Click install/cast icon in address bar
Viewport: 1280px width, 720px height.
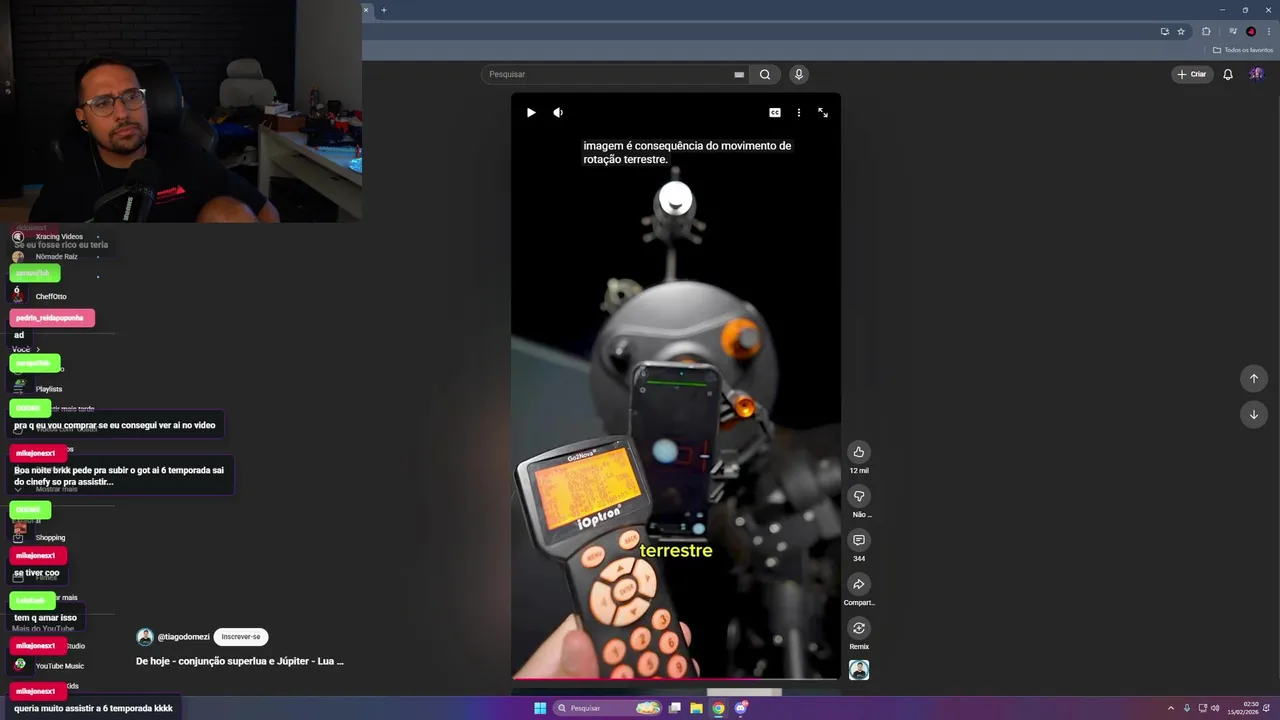coord(1164,31)
